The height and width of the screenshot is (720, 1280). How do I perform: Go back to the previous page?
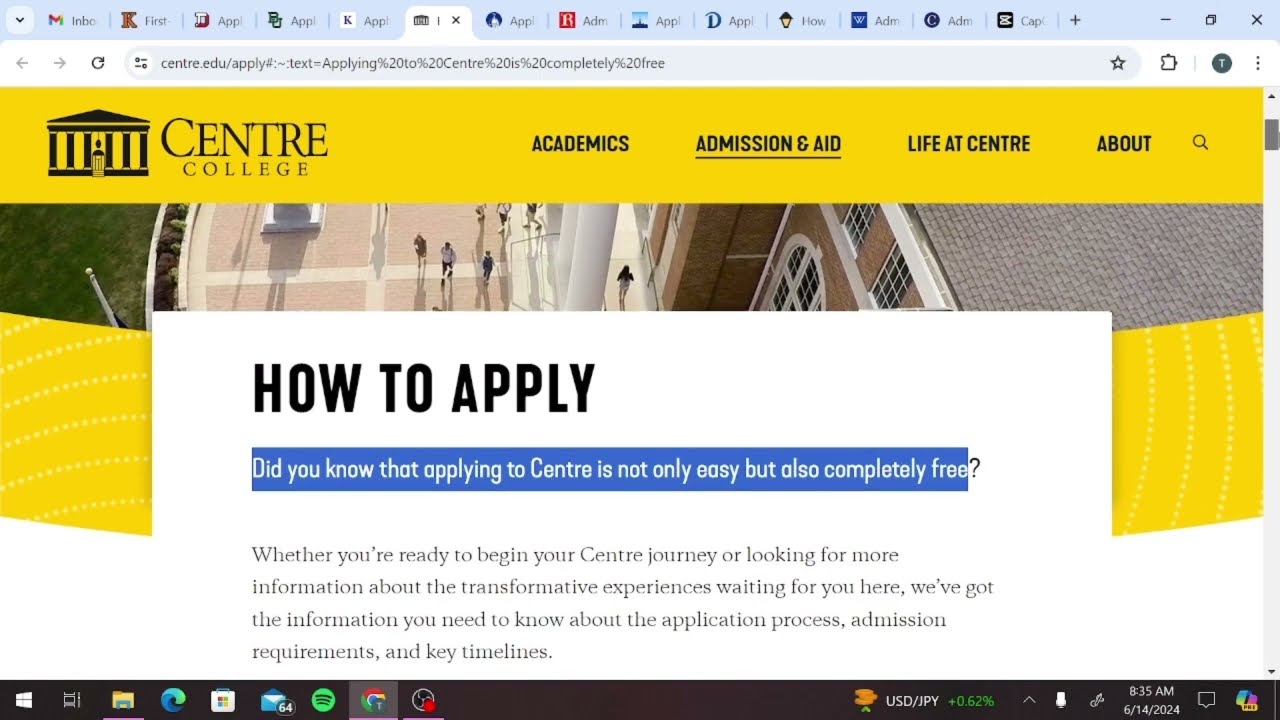click(22, 63)
